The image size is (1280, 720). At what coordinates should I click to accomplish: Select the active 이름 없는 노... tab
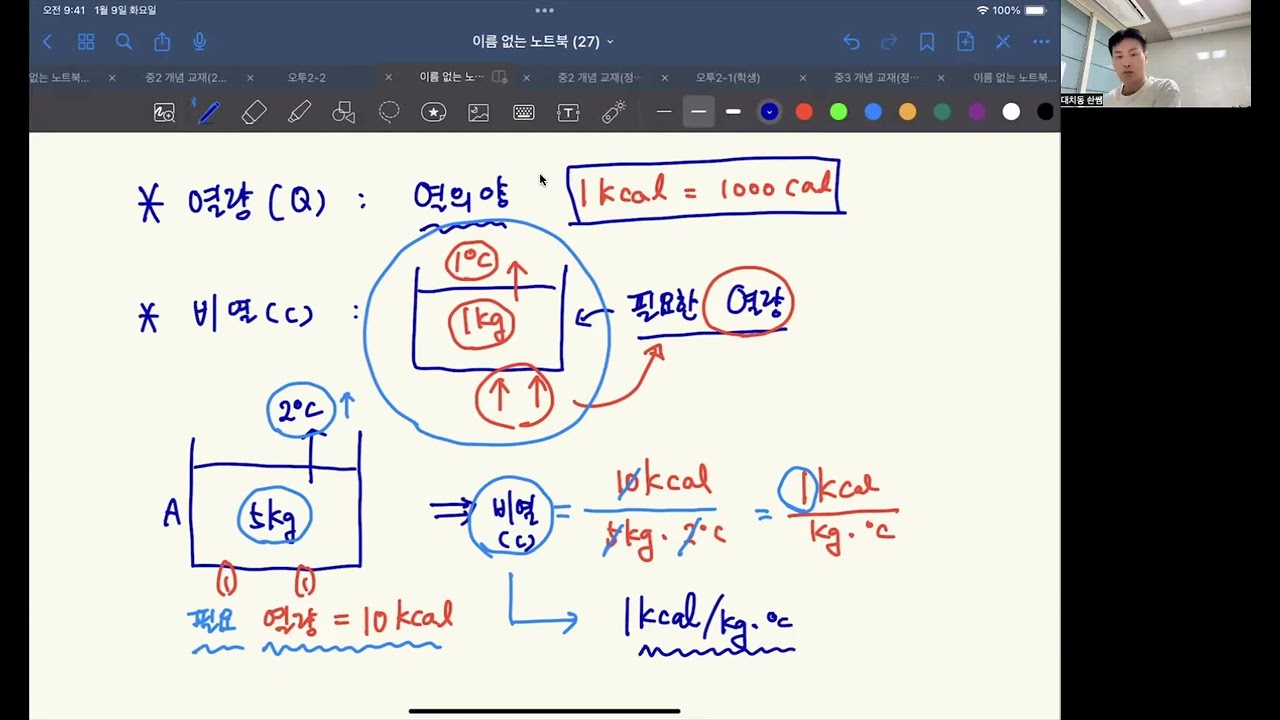pos(451,77)
